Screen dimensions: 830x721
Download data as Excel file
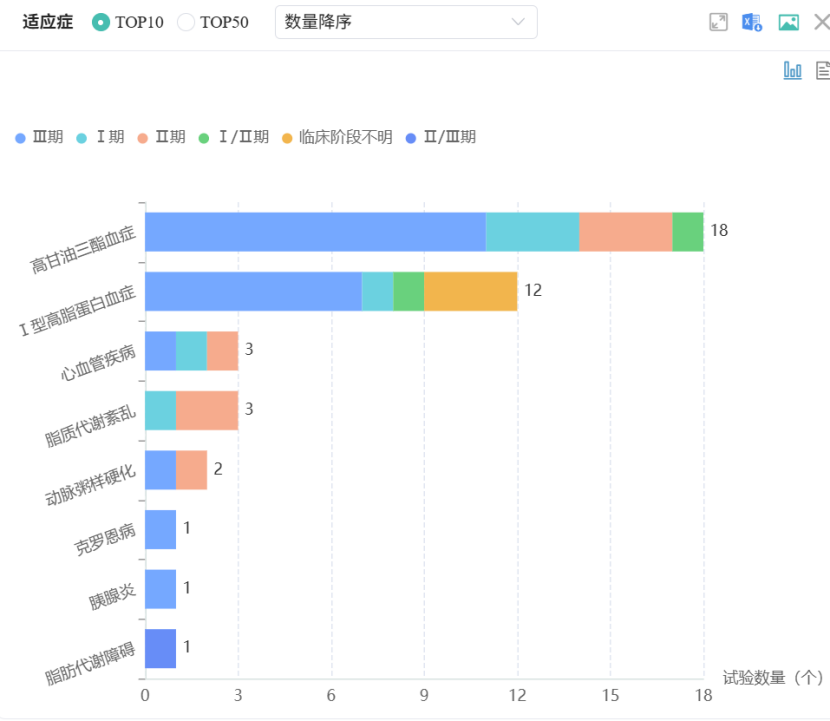coord(752,22)
